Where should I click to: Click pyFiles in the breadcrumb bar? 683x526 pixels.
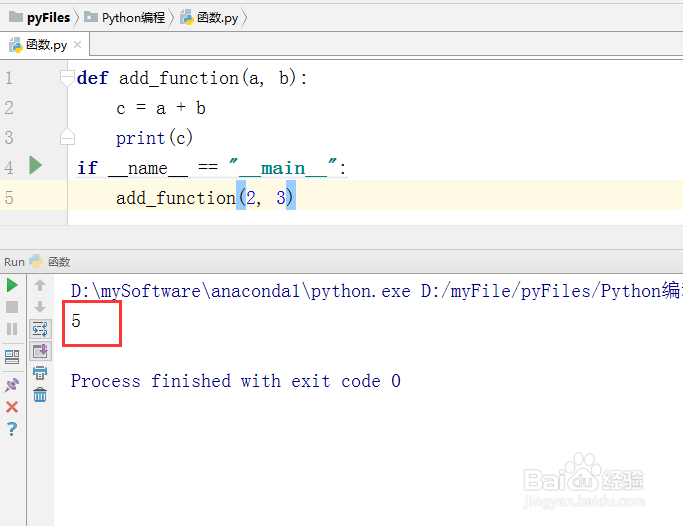pyautogui.click(x=40, y=17)
